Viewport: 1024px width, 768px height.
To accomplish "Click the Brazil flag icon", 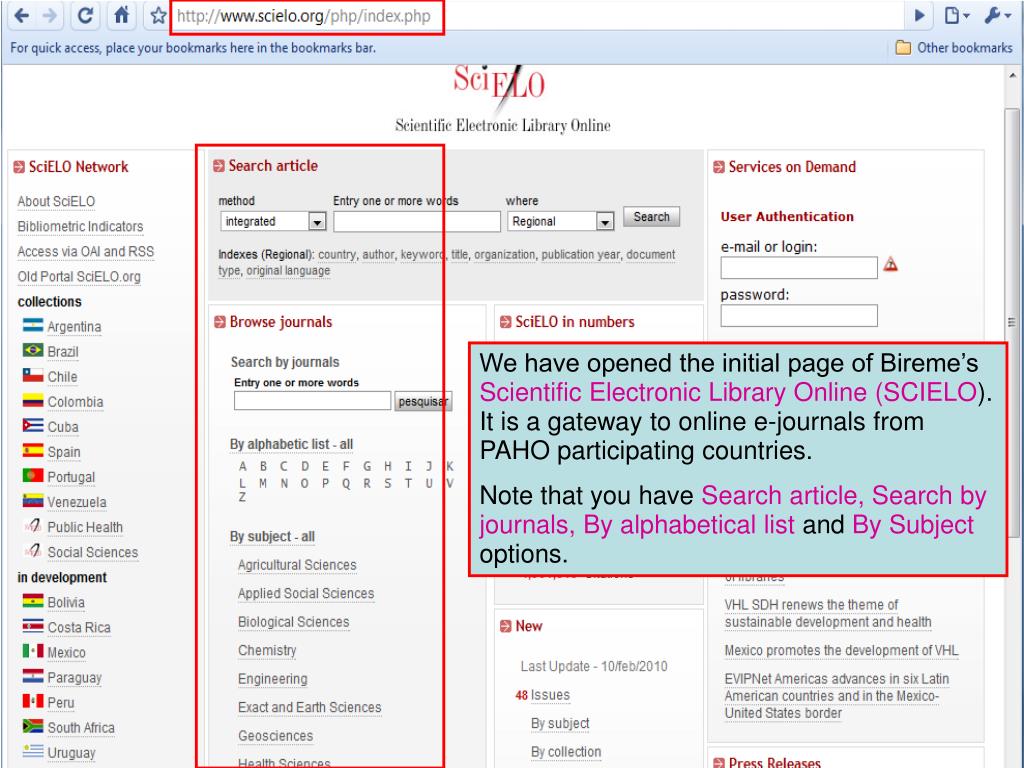I will click(33, 350).
